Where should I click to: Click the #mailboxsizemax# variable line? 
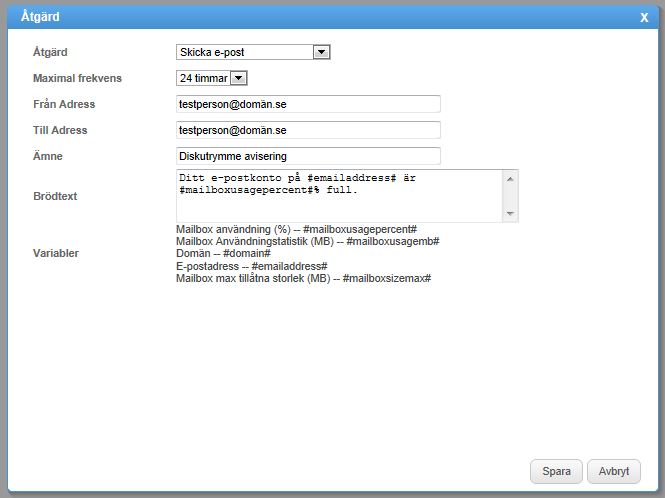tap(303, 278)
